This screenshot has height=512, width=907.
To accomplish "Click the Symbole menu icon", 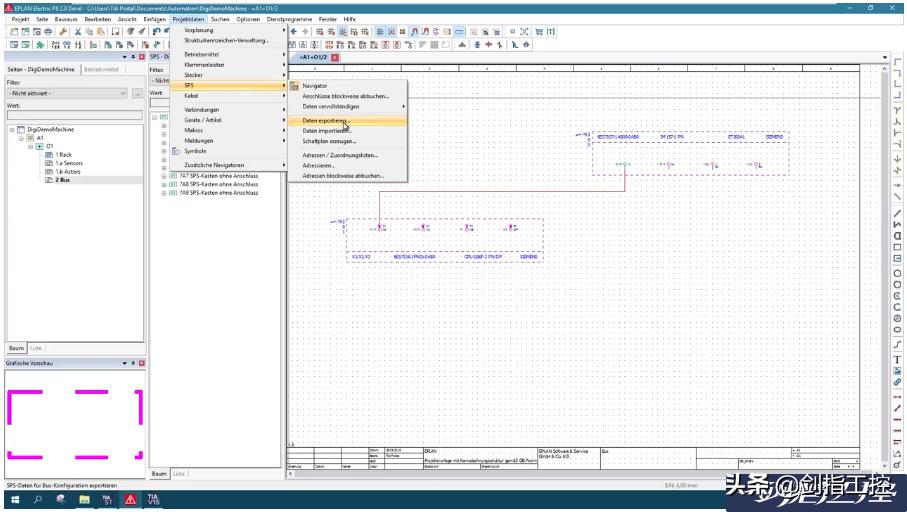I will (x=176, y=151).
